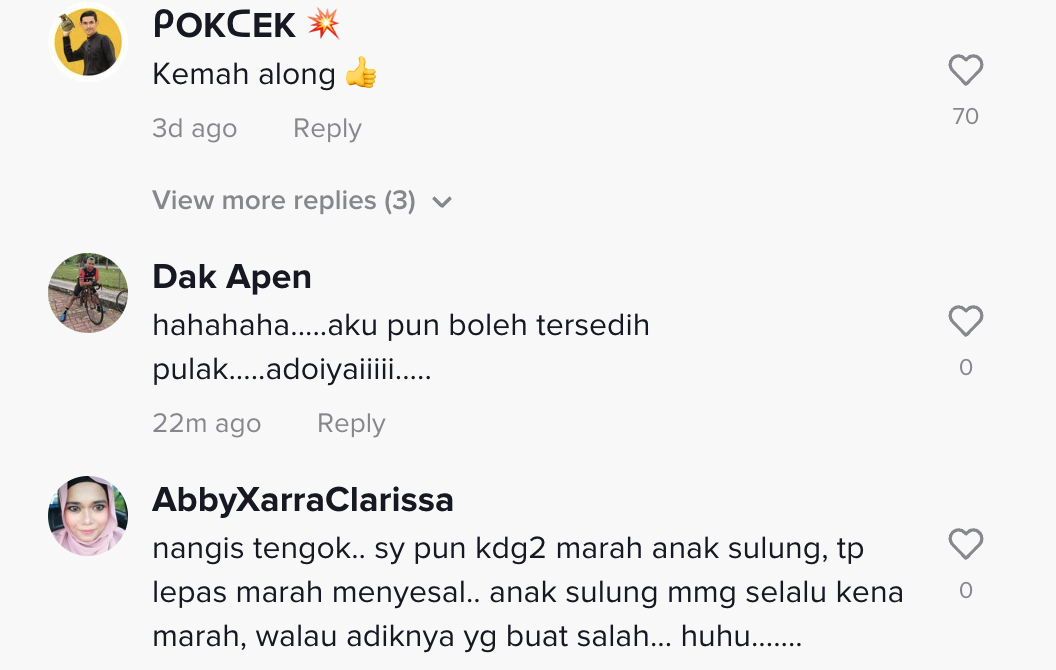Reply to PokCek's comment
This screenshot has width=1056, height=670.
327,128
